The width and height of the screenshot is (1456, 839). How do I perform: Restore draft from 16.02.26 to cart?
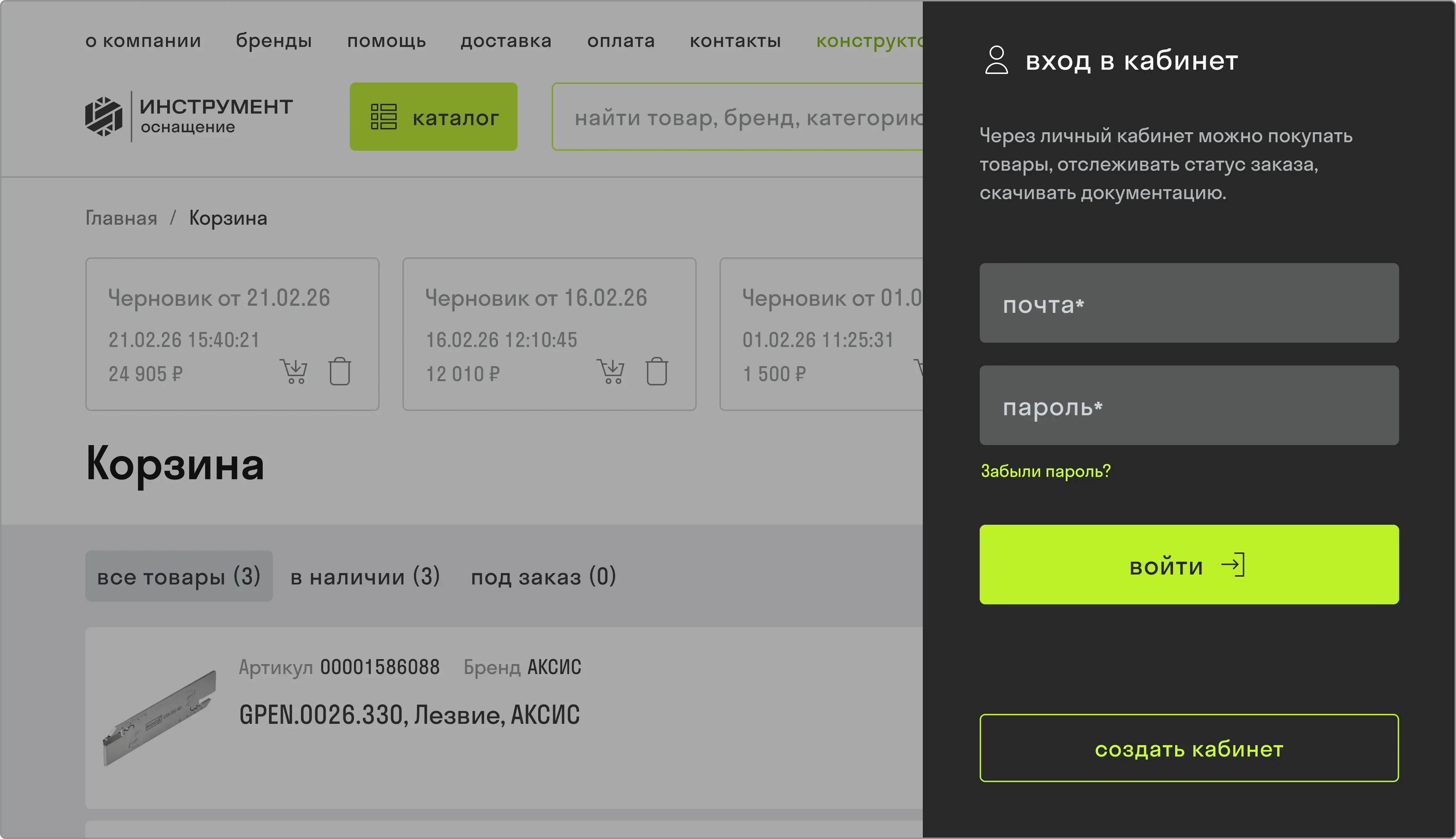[x=611, y=372]
